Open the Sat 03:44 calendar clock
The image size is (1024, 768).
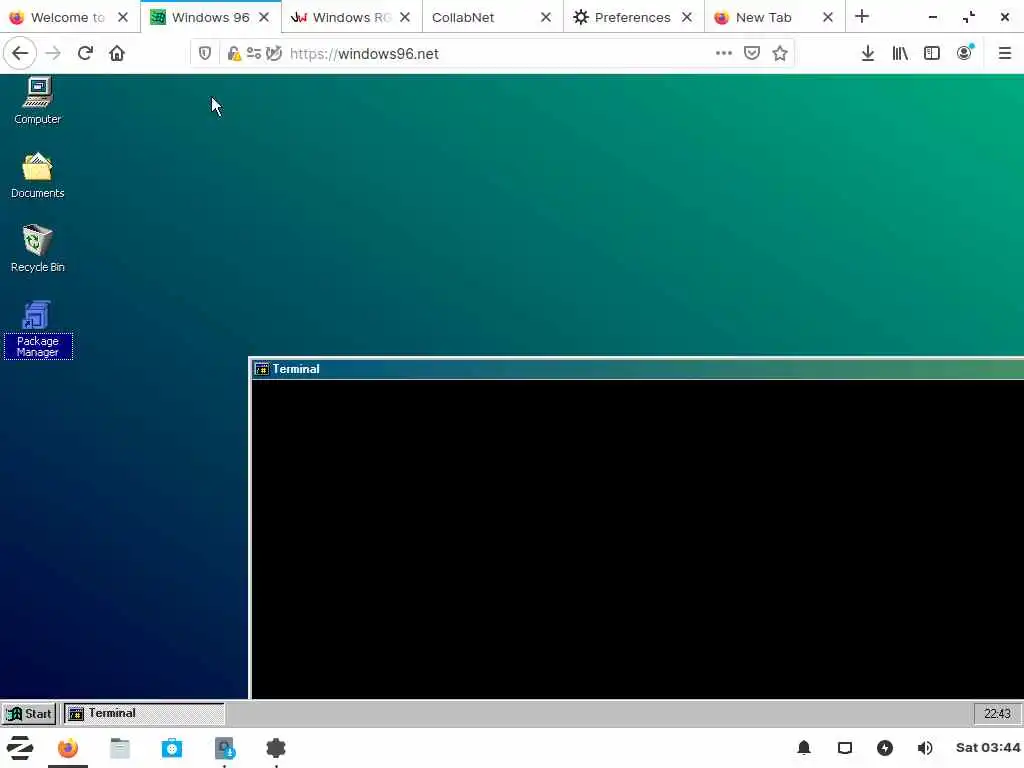(x=987, y=748)
